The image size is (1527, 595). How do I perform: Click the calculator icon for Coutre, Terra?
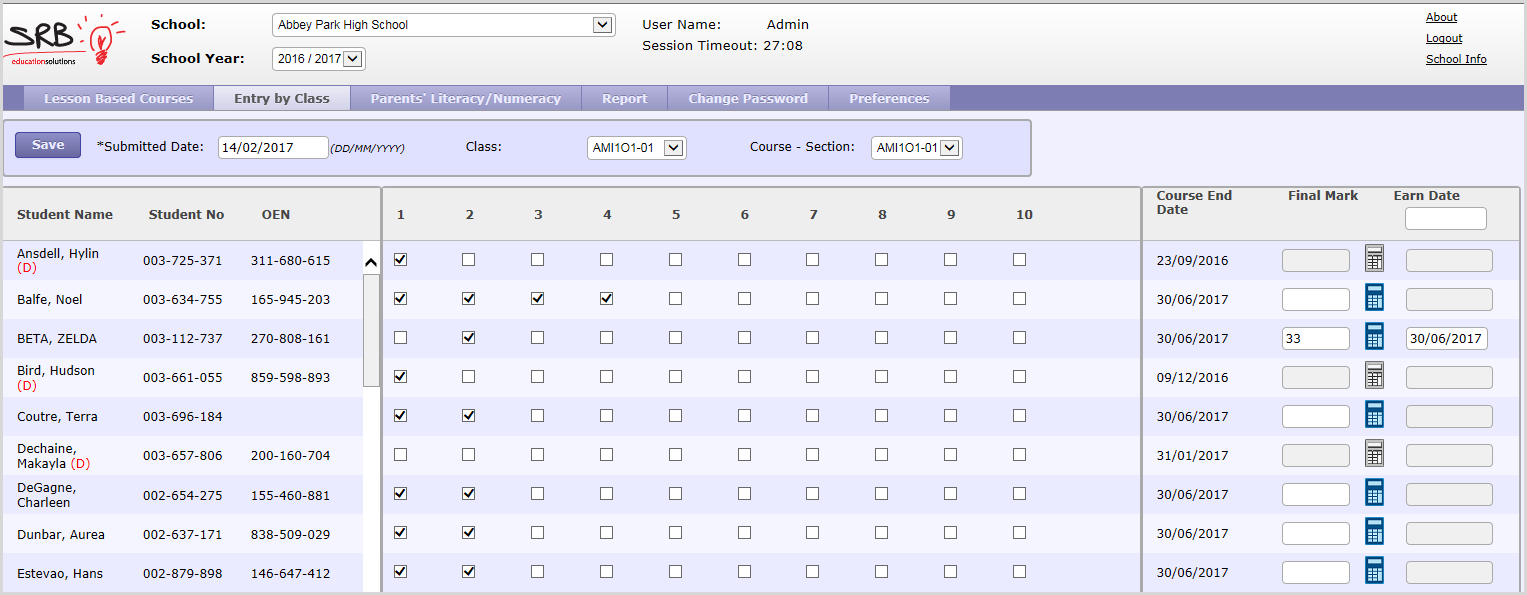1374,415
